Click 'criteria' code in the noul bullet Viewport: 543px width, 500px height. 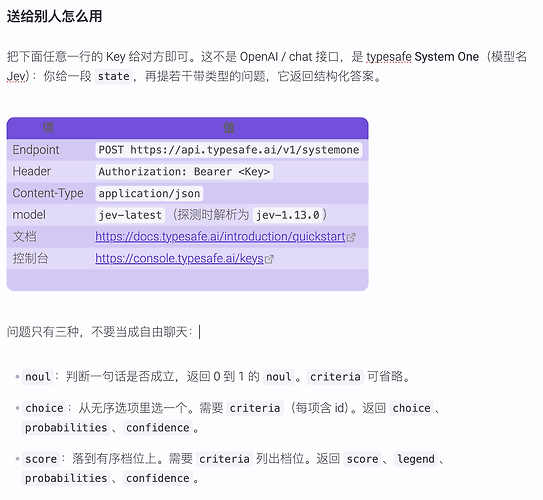click(335, 377)
